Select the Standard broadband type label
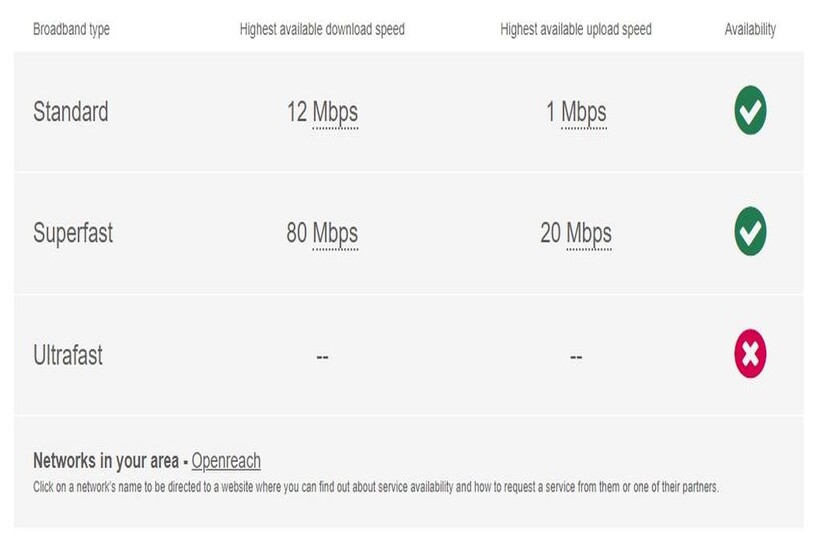Image resolution: width=820 pixels, height=547 pixels. coord(70,111)
